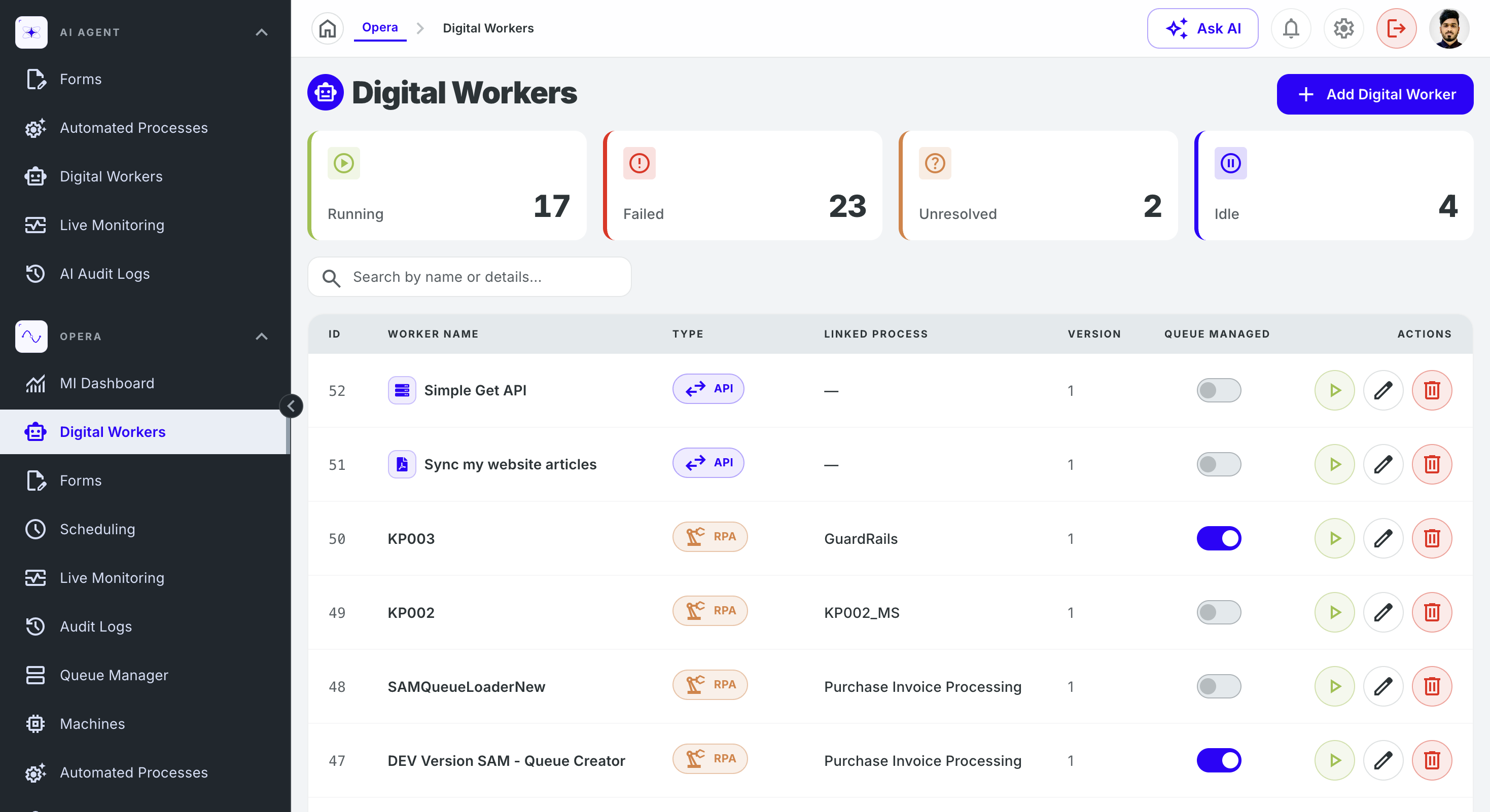Click GuardRails linked process

tap(861, 539)
